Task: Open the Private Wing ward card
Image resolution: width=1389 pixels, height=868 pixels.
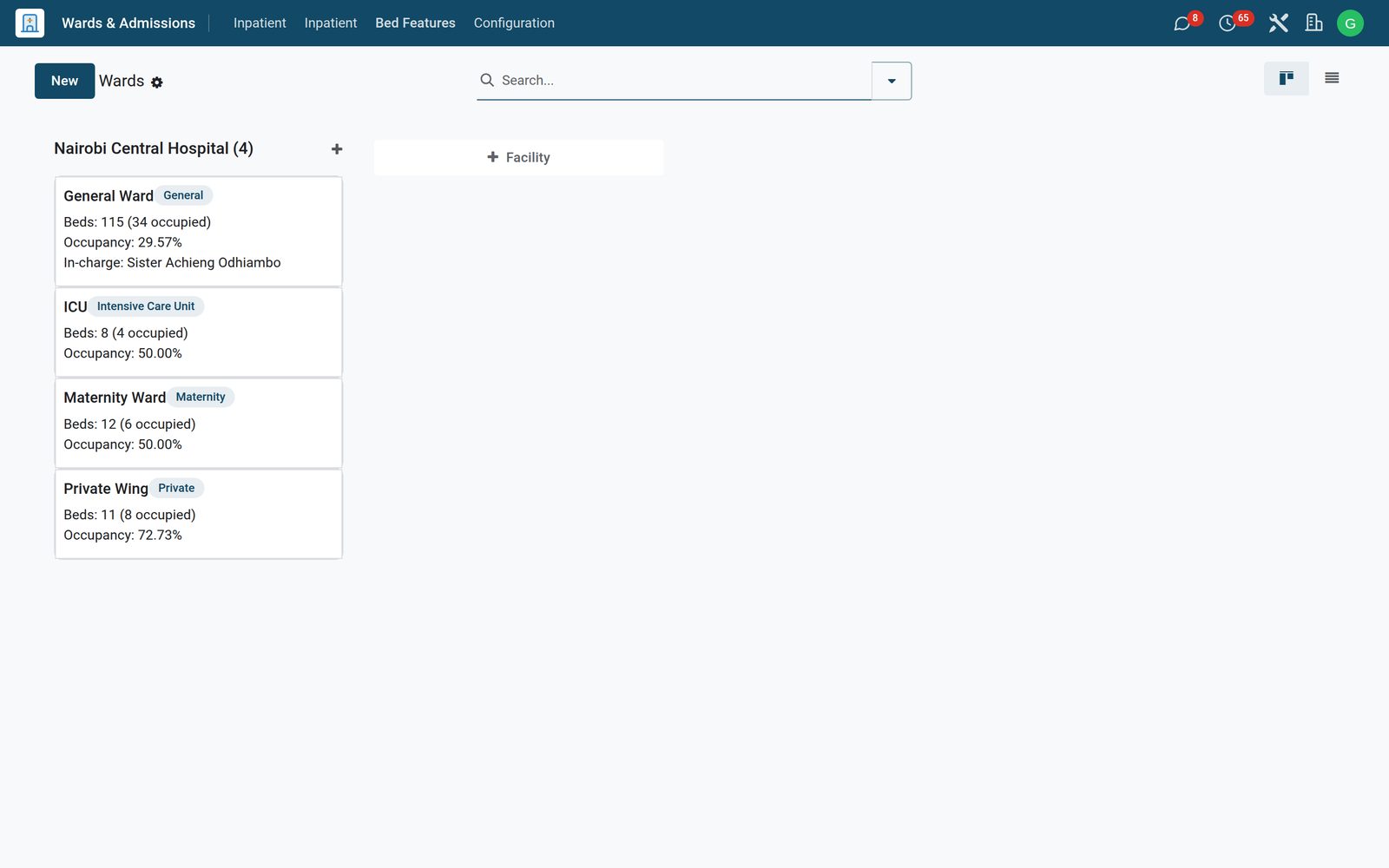Action: click(198, 514)
